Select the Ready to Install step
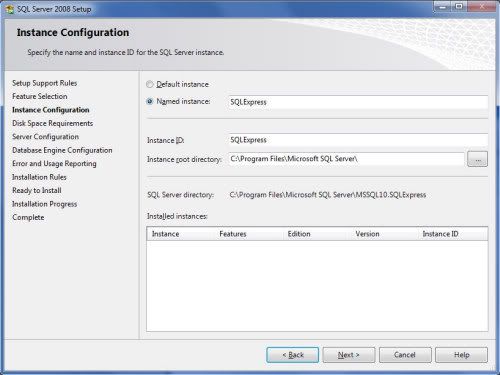Screen dimensions: 500x375 [x=37, y=190]
